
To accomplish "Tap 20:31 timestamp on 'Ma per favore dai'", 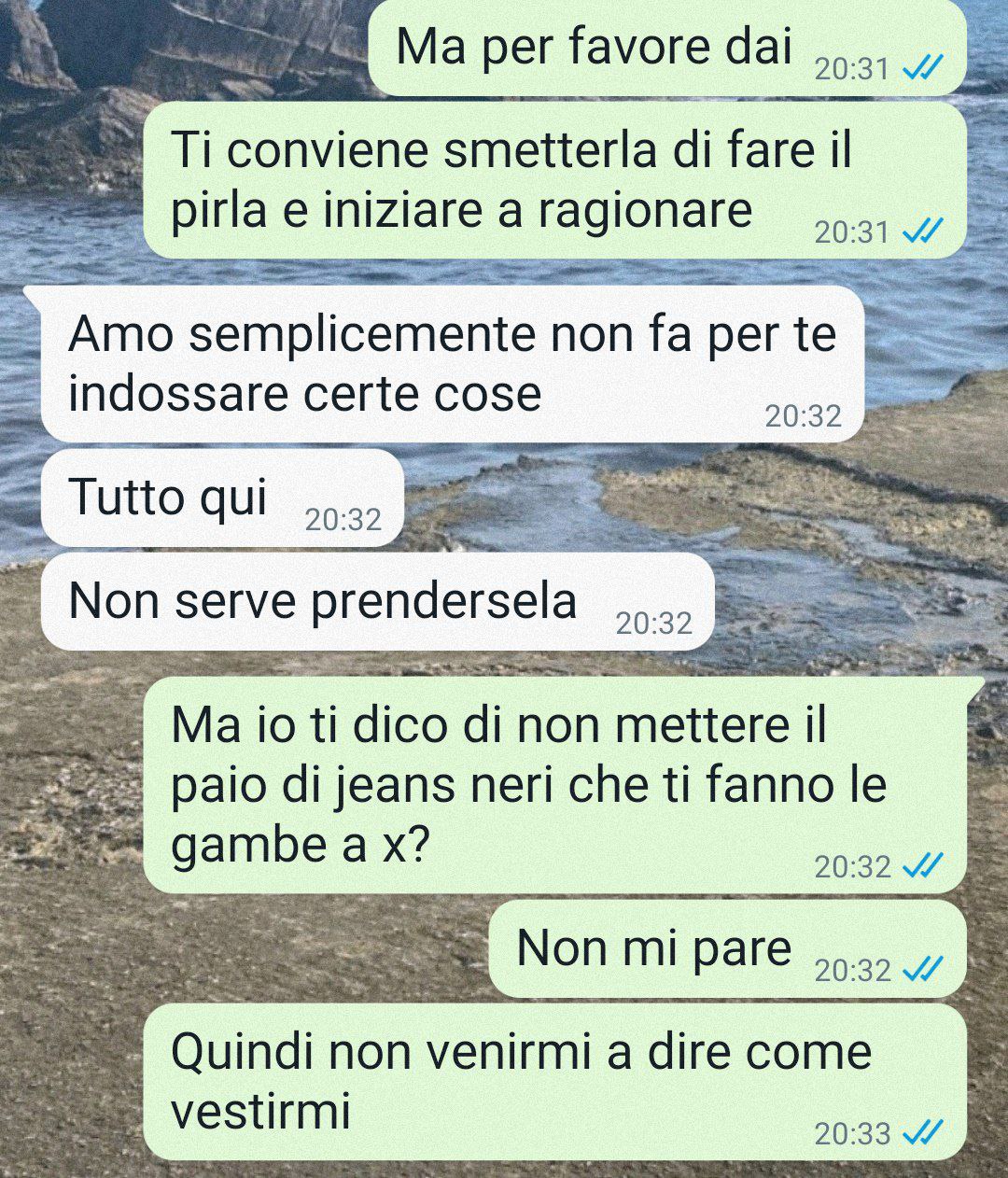I will [853, 69].
